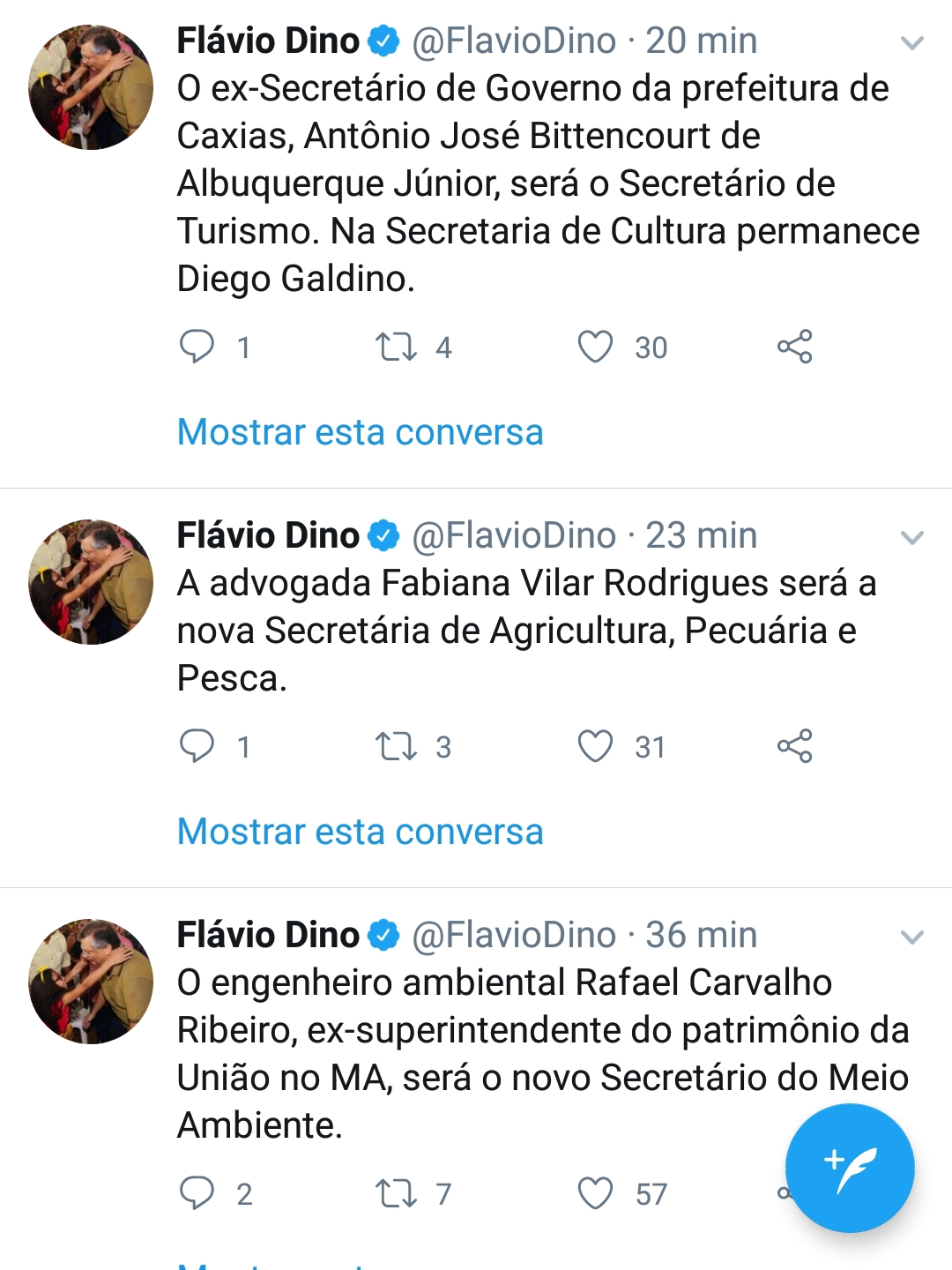
Task: Like the Rafael Carvalho Ribeiro tweet
Action: click(595, 1193)
